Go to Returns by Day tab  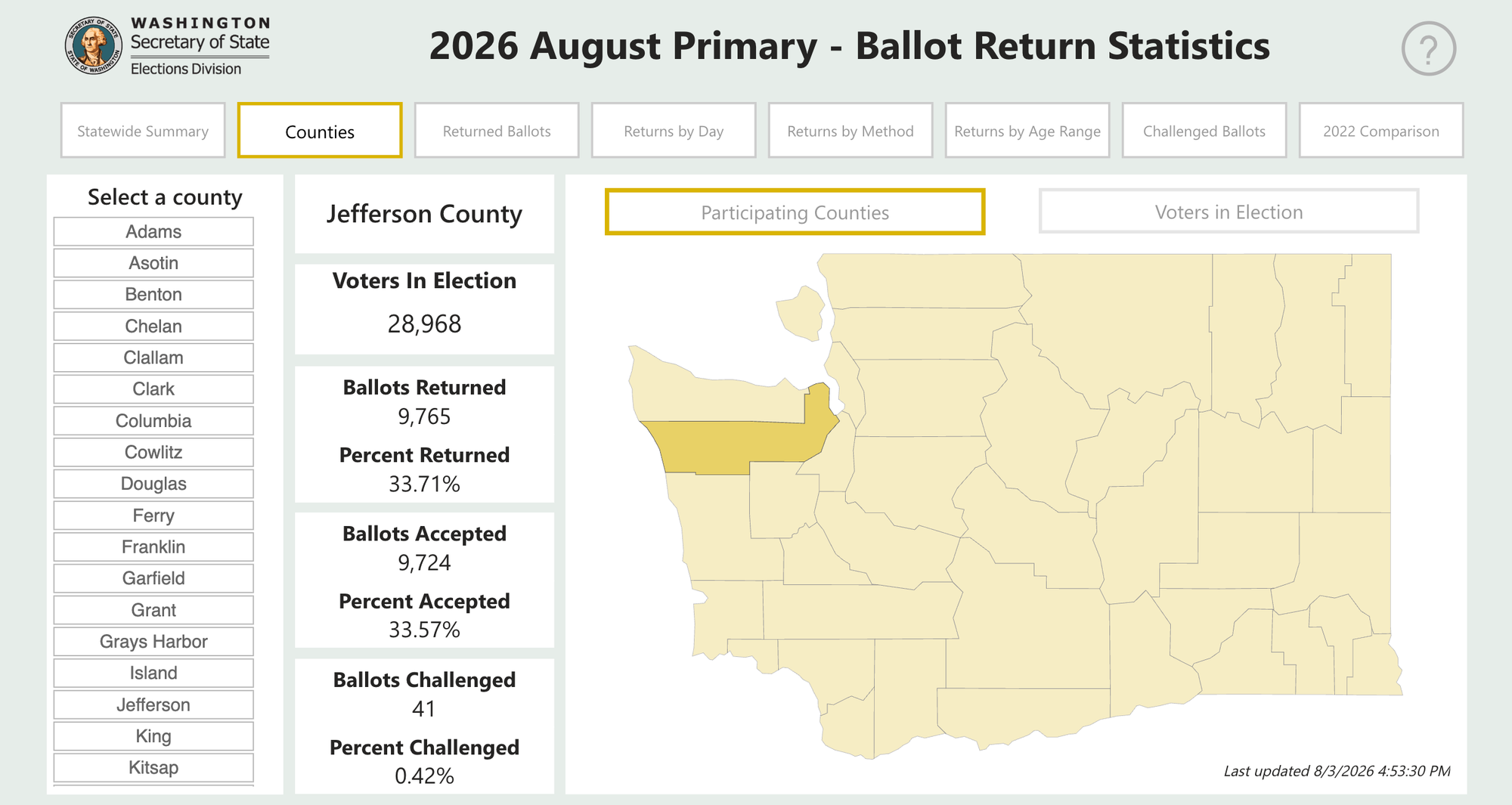click(674, 131)
